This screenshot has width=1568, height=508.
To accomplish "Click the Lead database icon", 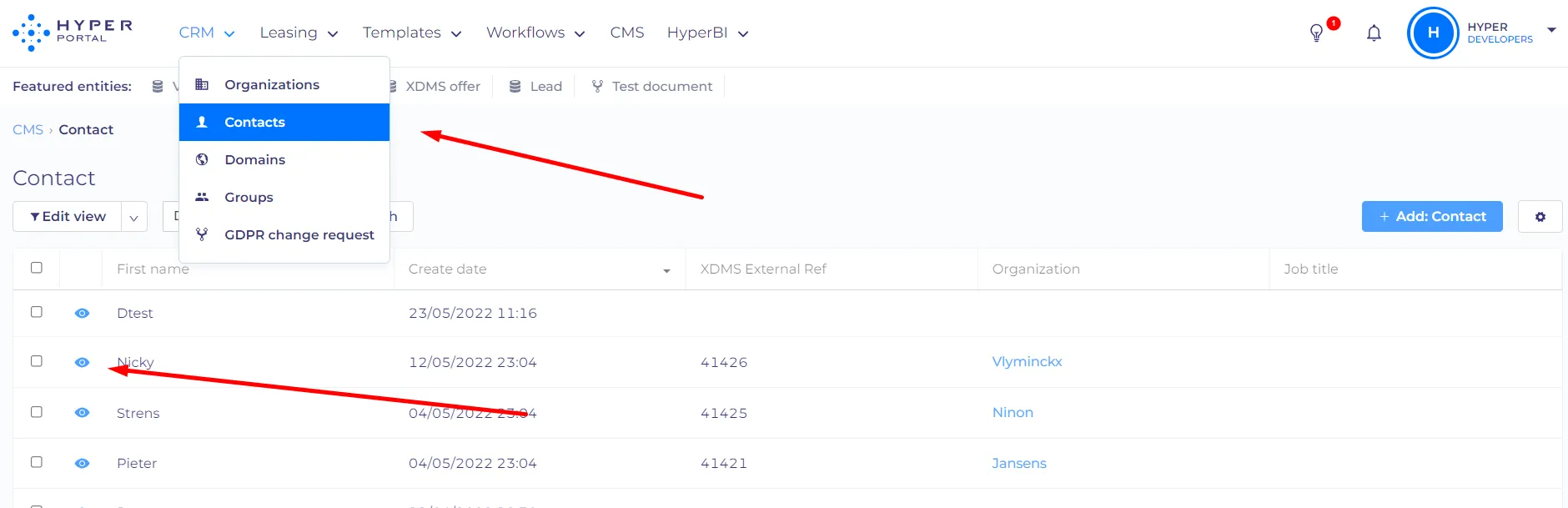I will (x=515, y=86).
